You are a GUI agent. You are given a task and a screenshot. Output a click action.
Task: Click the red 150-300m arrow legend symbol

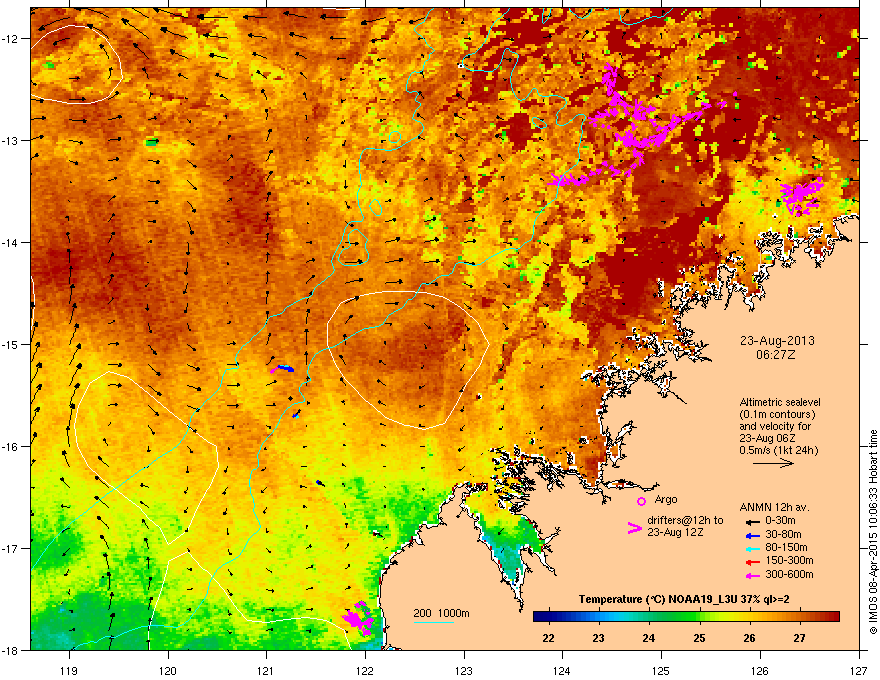click(752, 562)
